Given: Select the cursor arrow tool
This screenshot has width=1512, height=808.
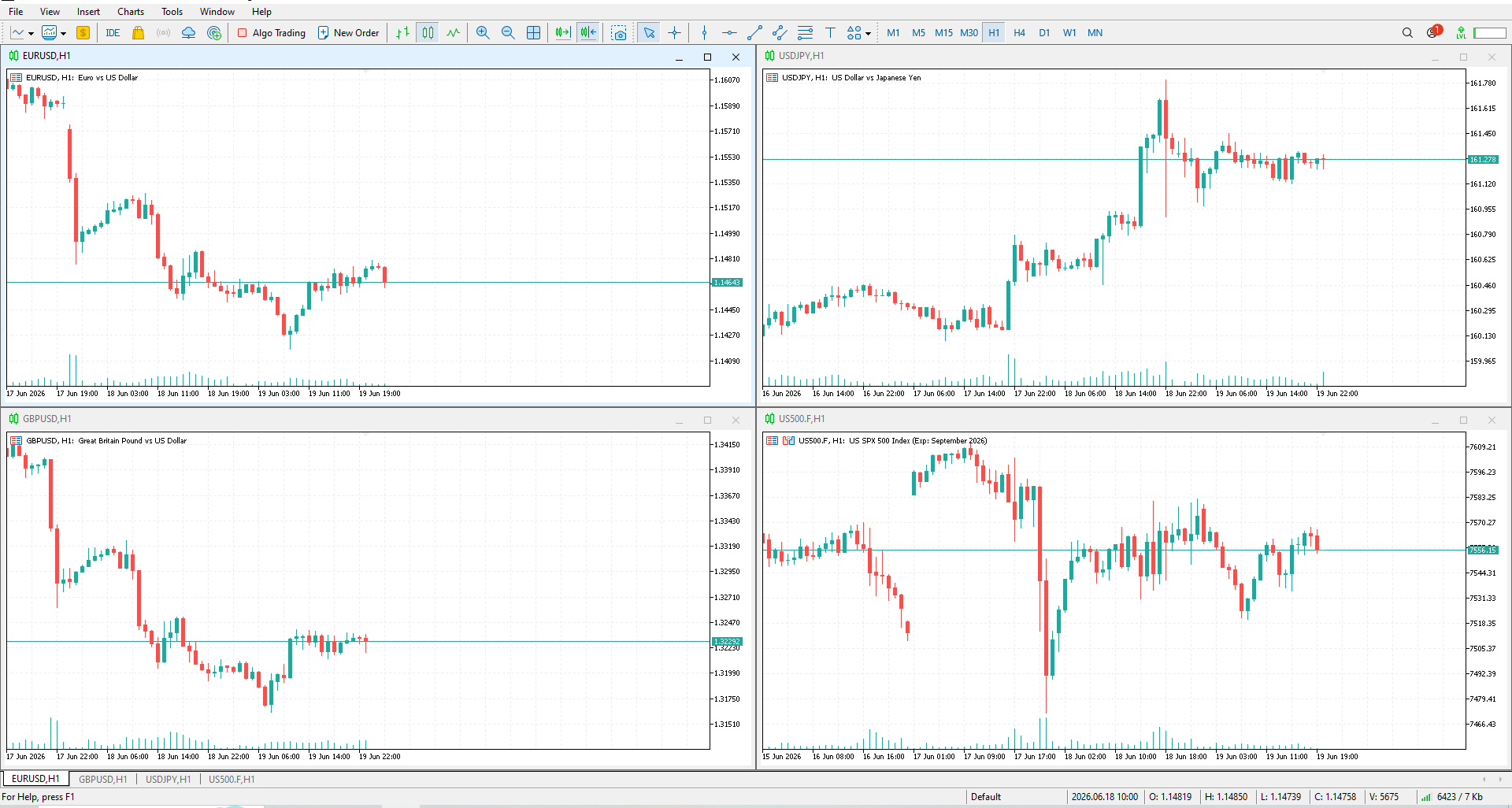Looking at the screenshot, I should [649, 32].
